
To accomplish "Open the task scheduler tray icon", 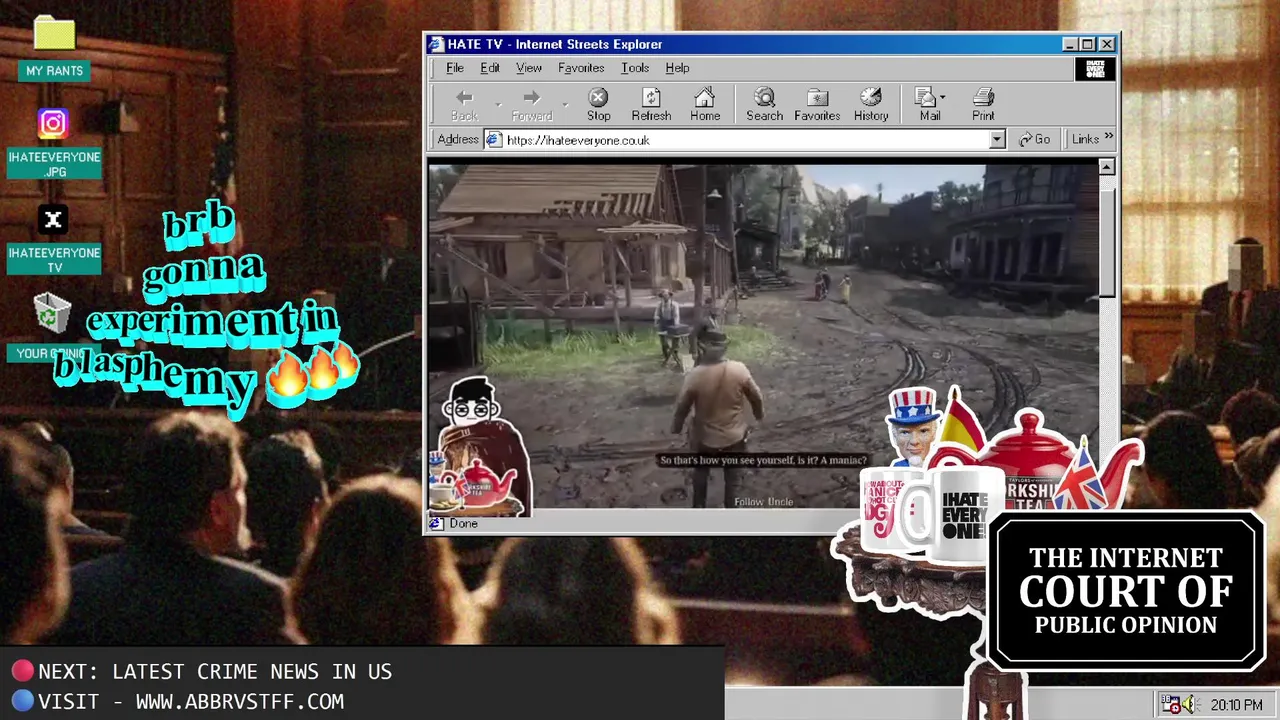I will 1170,705.
